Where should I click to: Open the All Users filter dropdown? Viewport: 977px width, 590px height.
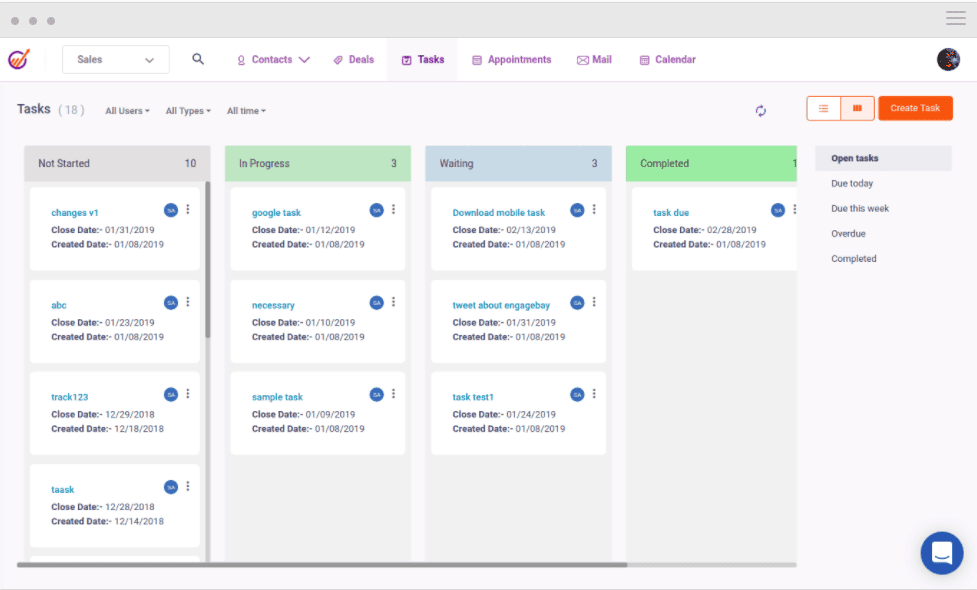point(126,111)
